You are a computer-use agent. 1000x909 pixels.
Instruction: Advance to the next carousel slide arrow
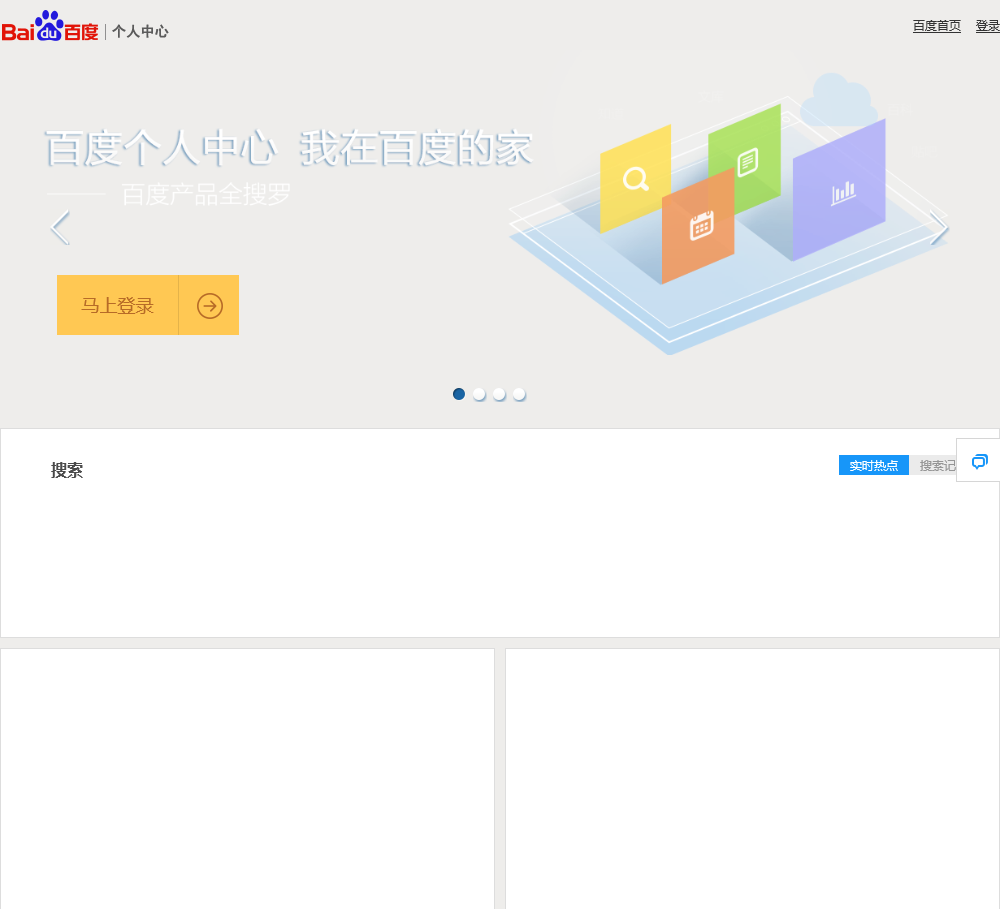(x=938, y=228)
